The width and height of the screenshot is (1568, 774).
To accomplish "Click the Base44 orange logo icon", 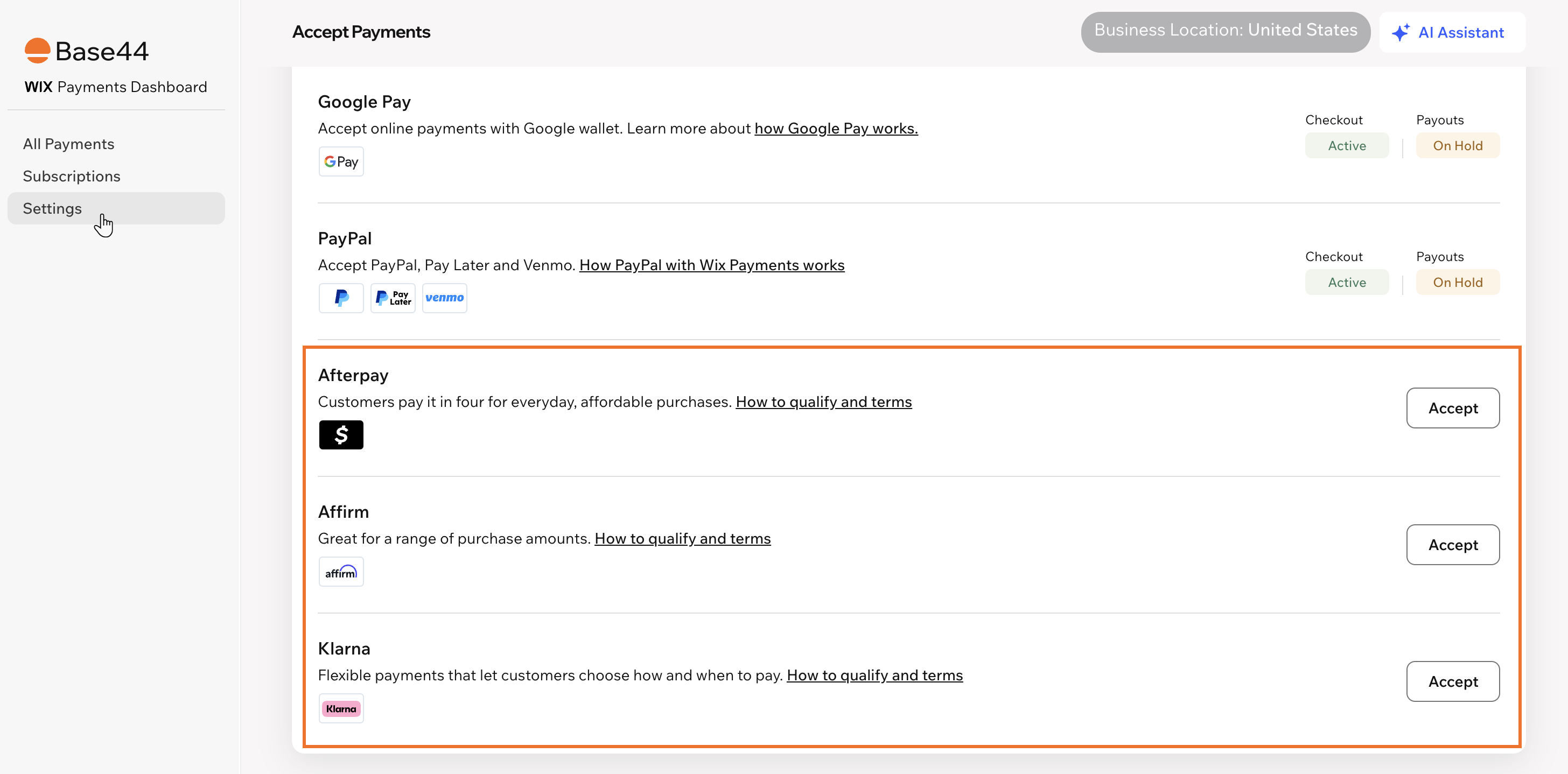I will tap(37, 51).
